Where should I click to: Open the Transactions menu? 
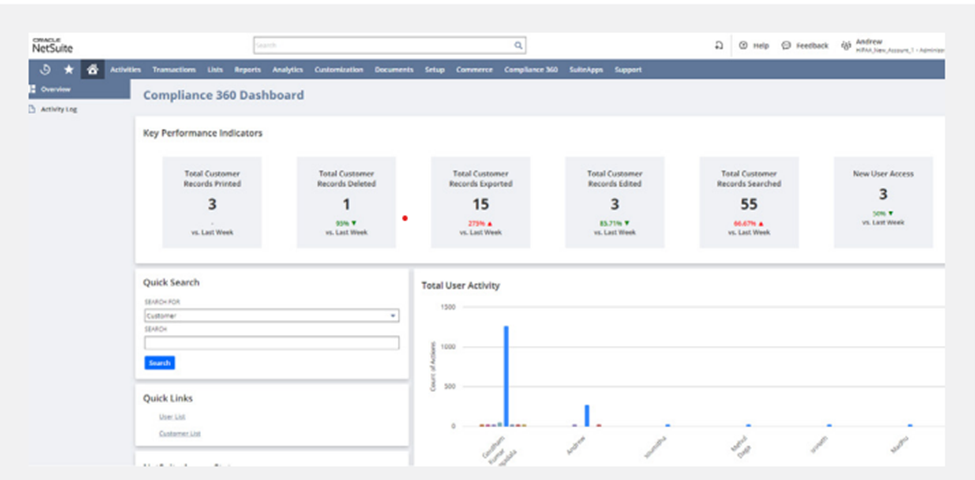tap(174, 70)
